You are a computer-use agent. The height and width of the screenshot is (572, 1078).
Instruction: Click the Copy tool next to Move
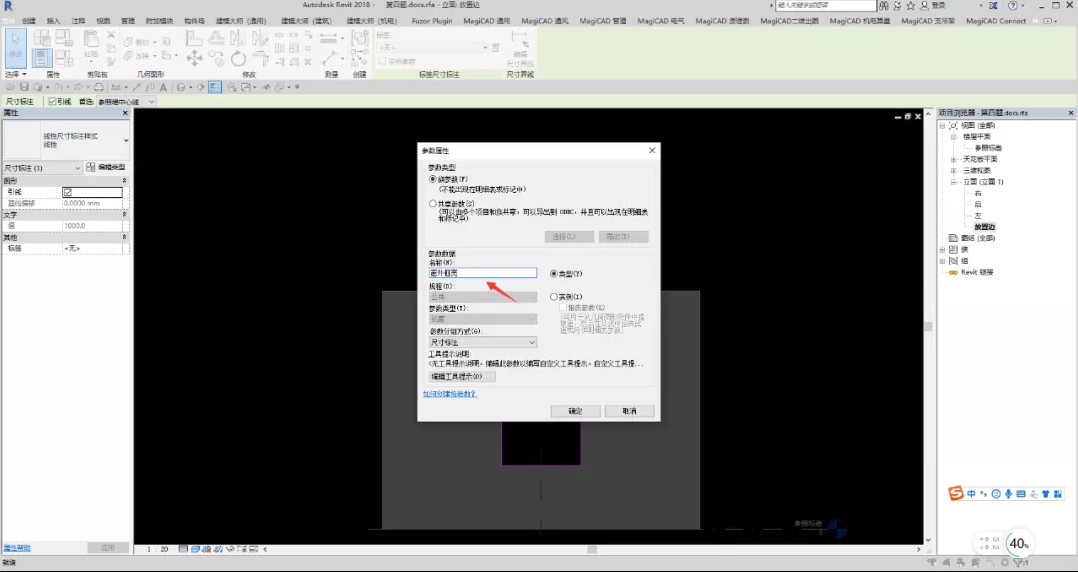click(217, 58)
